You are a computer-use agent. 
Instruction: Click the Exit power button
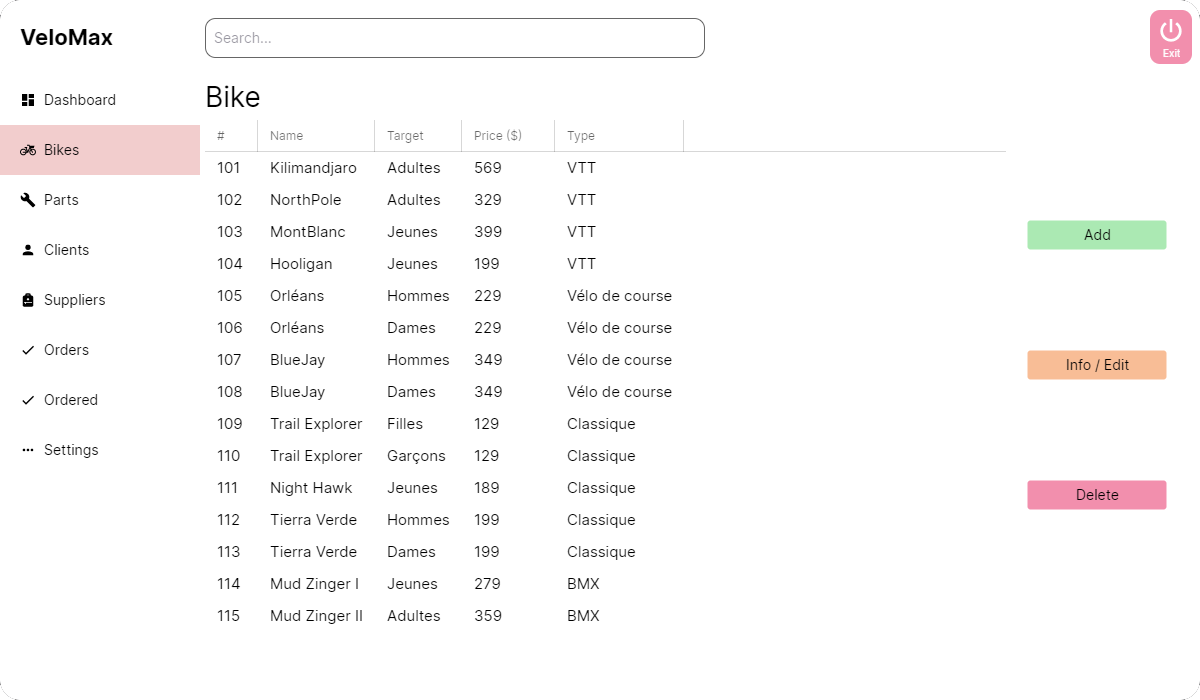coord(1170,36)
